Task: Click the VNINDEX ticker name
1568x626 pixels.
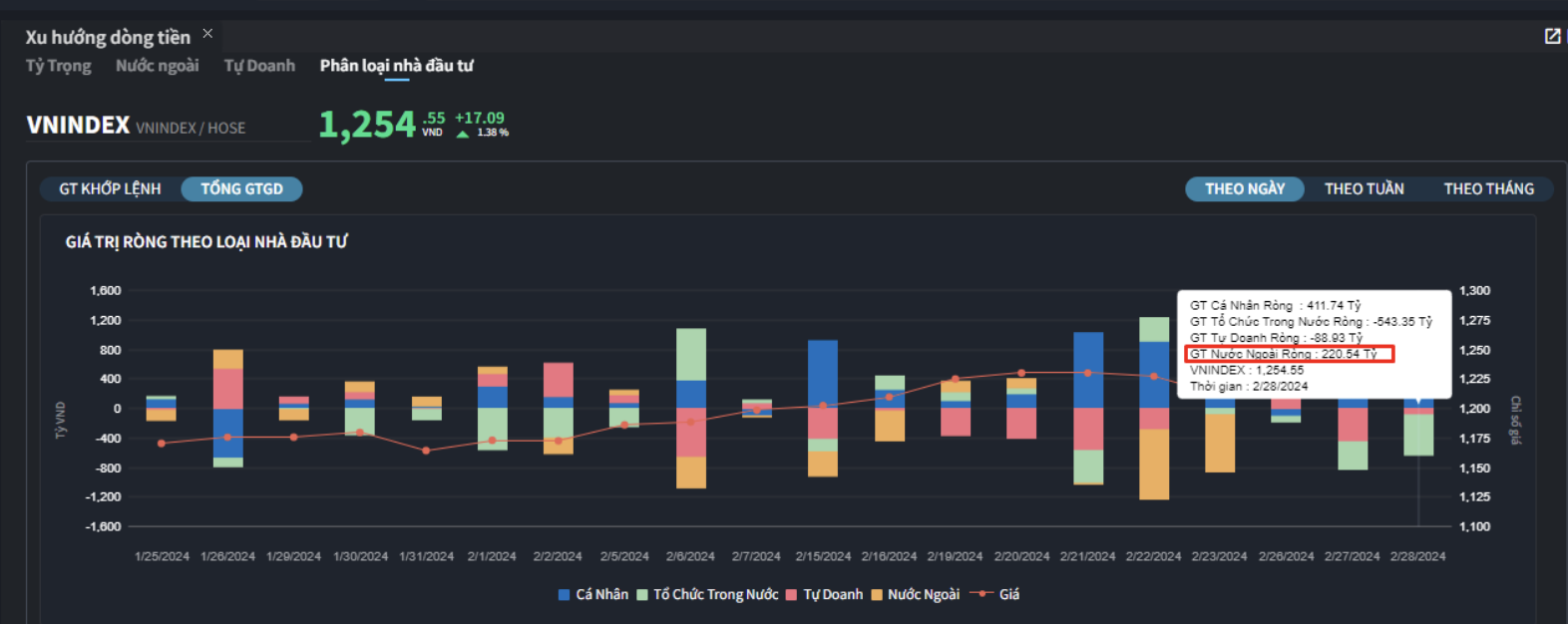Action: (78, 126)
